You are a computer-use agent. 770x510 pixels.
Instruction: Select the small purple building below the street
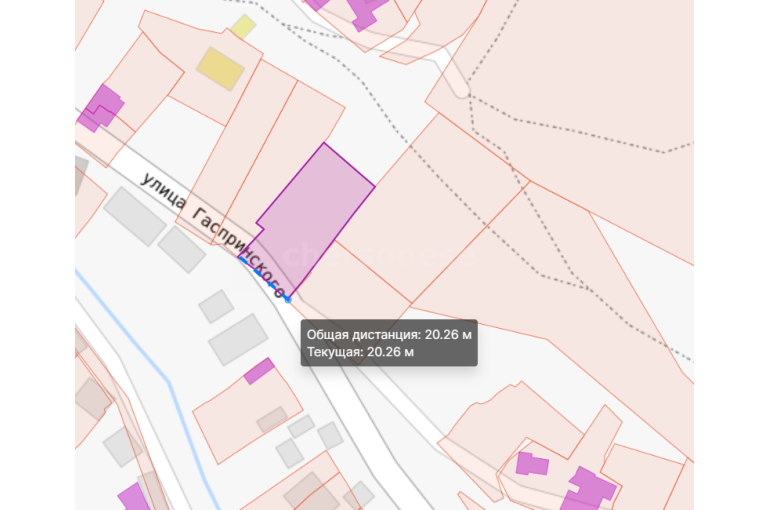[x=259, y=371]
